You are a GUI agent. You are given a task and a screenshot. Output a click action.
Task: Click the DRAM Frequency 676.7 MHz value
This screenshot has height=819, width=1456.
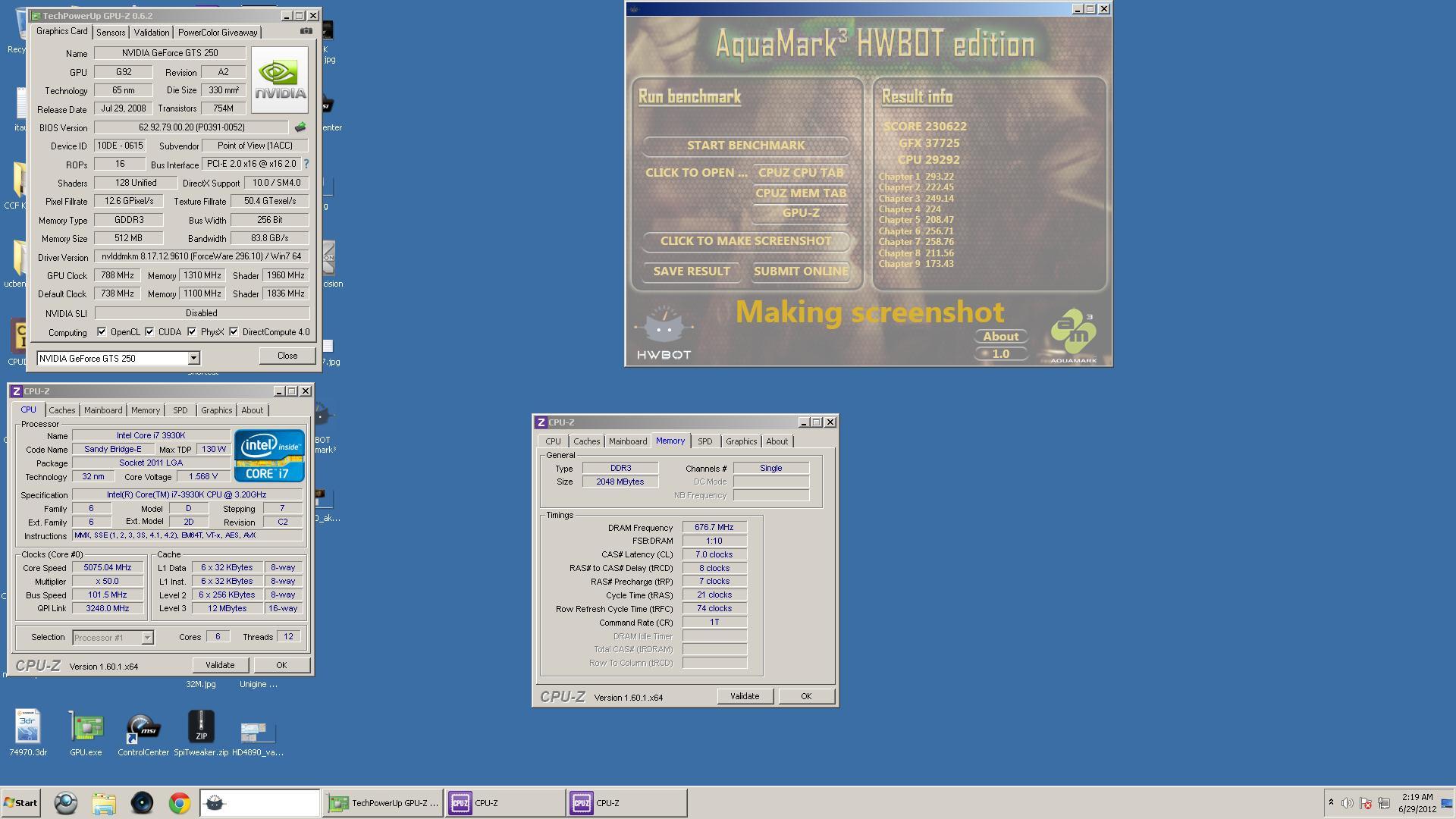pos(714,527)
